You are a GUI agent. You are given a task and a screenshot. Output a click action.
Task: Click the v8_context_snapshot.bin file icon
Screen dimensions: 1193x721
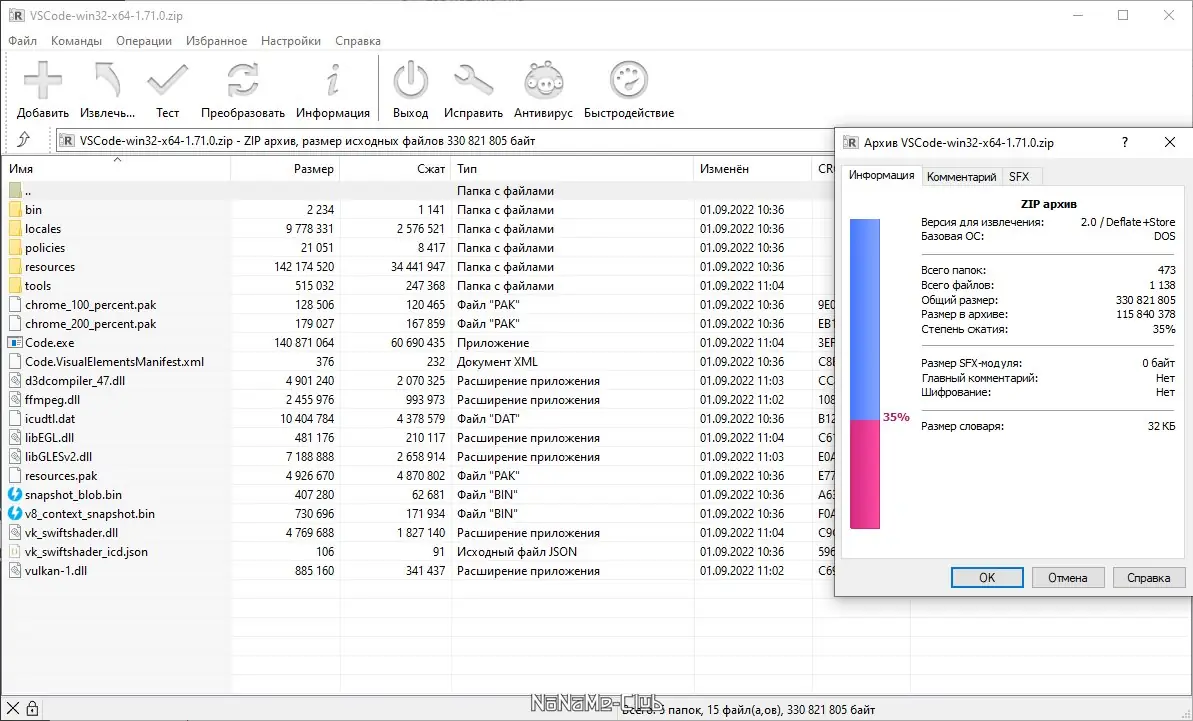click(15, 513)
